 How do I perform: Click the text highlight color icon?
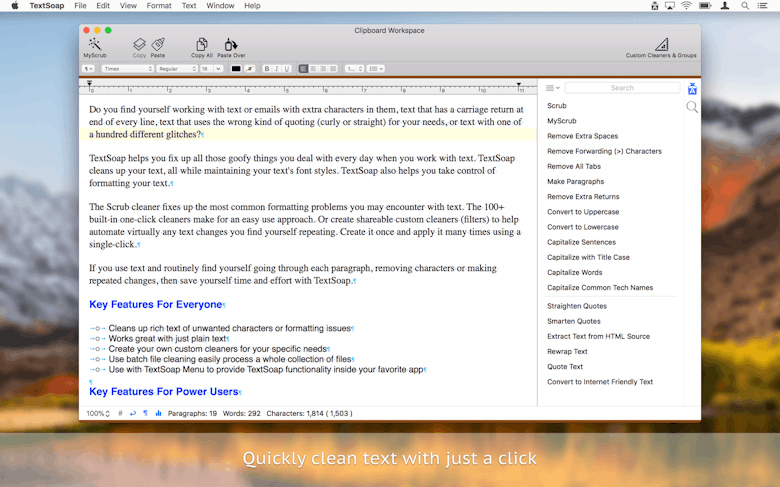[250, 69]
